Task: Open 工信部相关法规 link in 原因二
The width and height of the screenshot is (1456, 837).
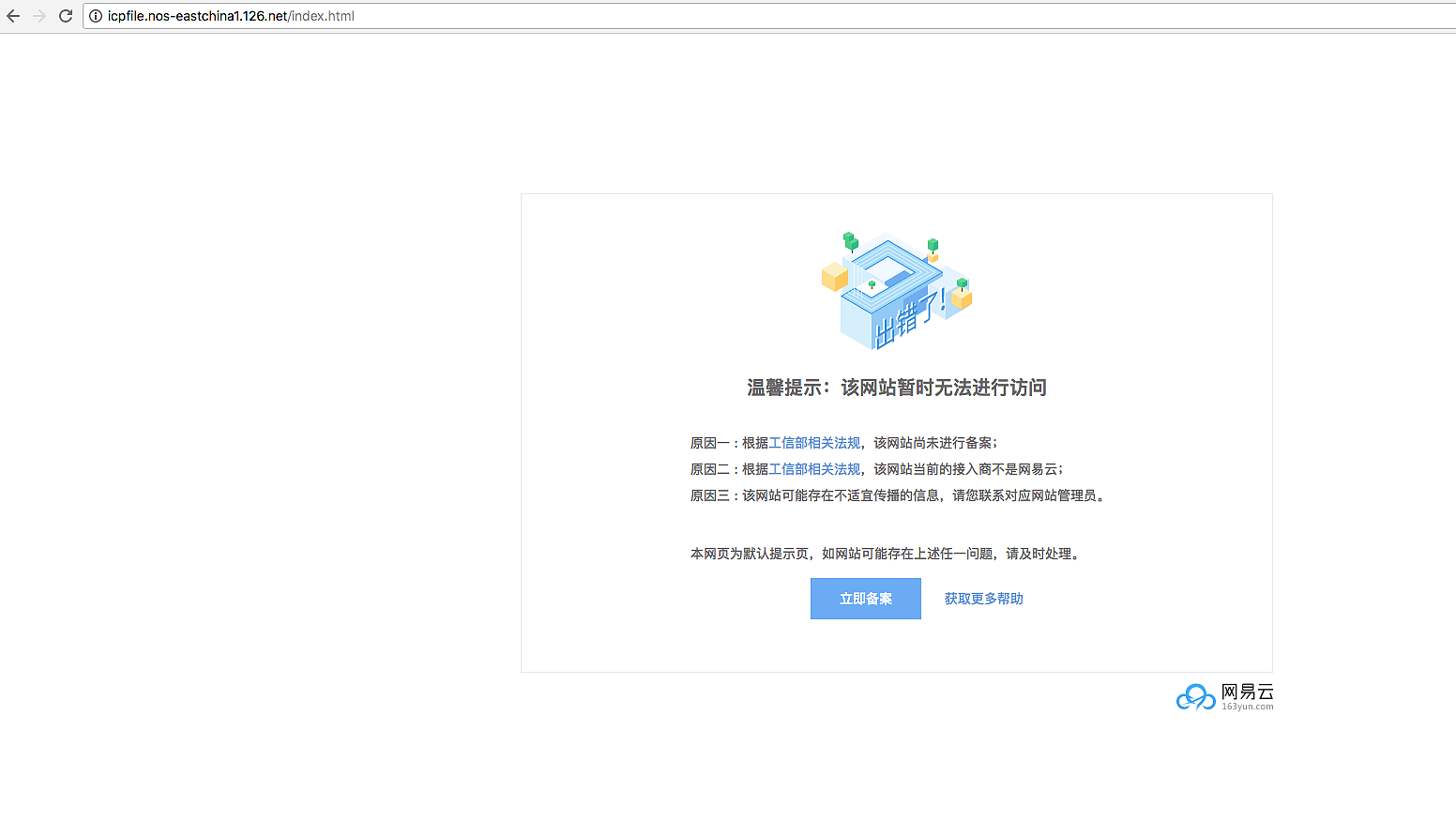Action: pyautogui.click(x=814, y=469)
